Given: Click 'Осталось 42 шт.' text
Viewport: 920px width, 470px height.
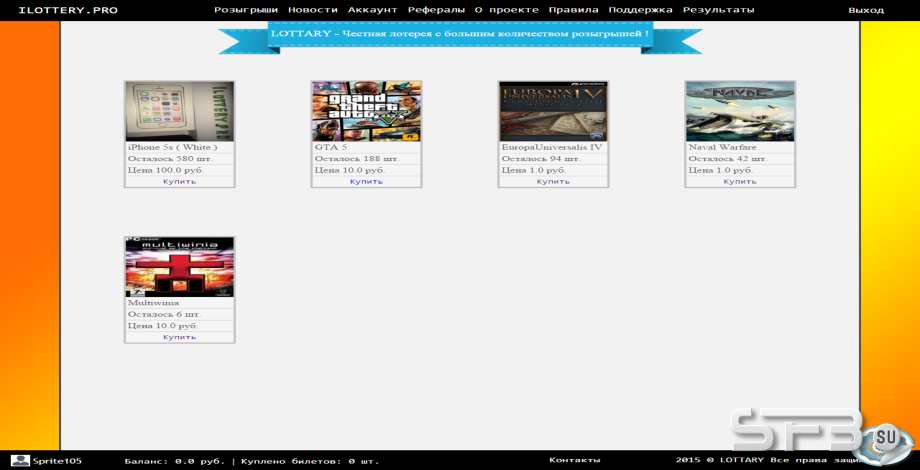Looking at the screenshot, I should pos(728,159).
